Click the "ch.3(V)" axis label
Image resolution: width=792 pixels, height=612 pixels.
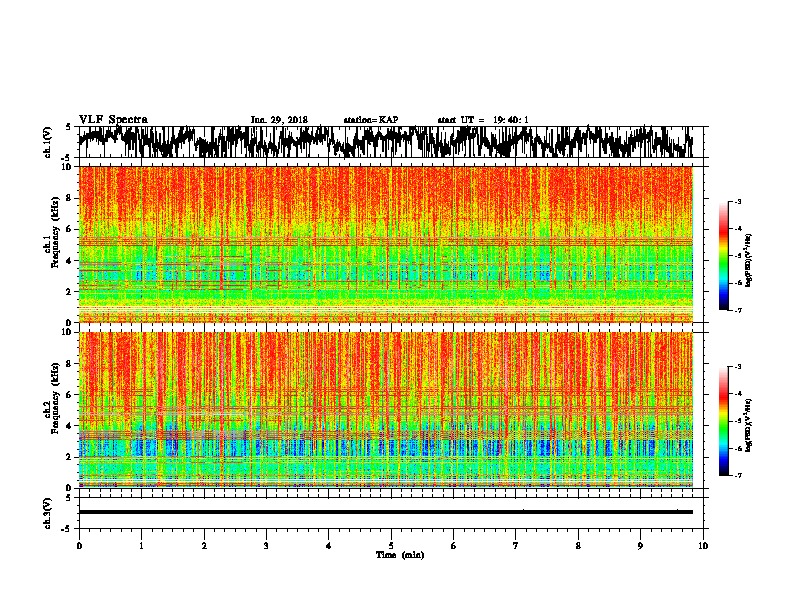click(48, 514)
